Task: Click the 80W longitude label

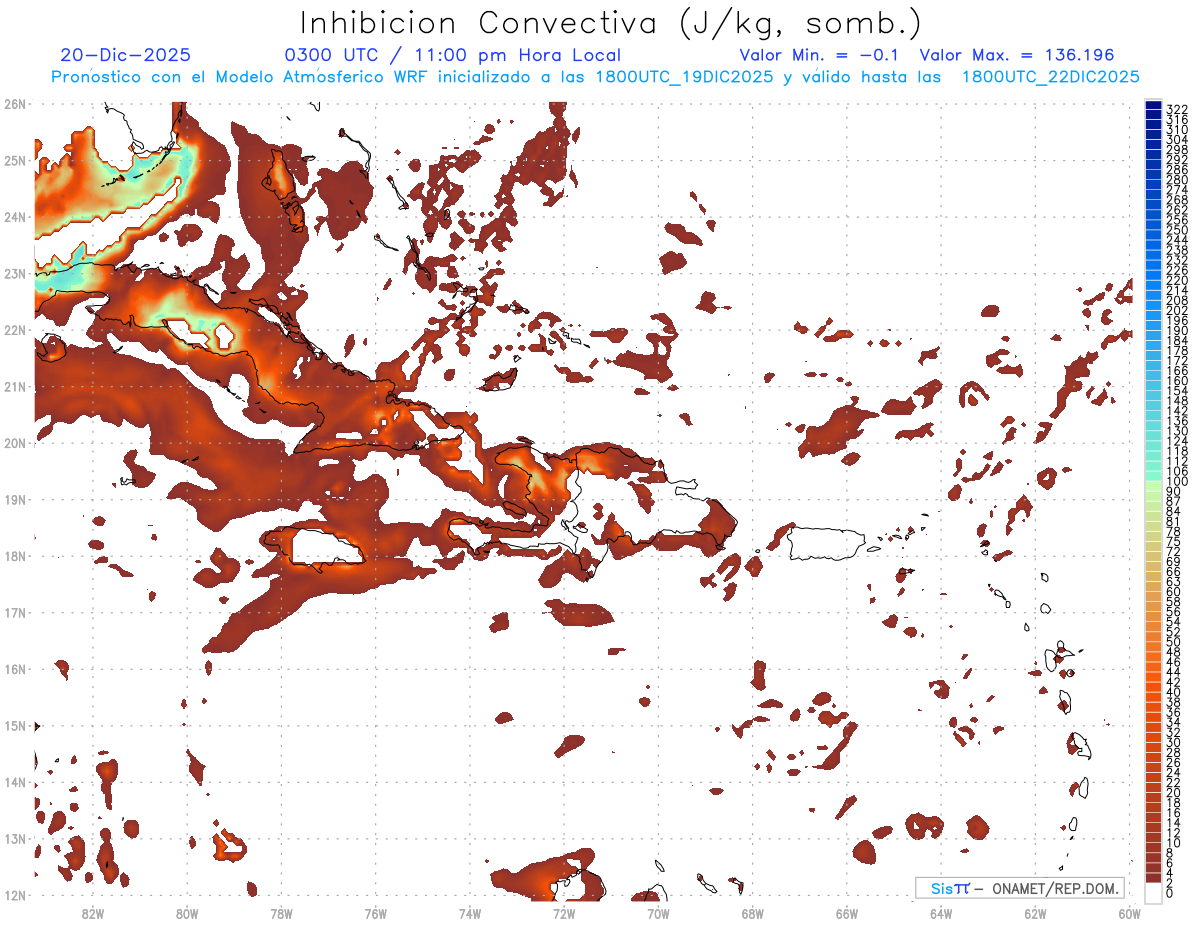Action: click(x=187, y=913)
